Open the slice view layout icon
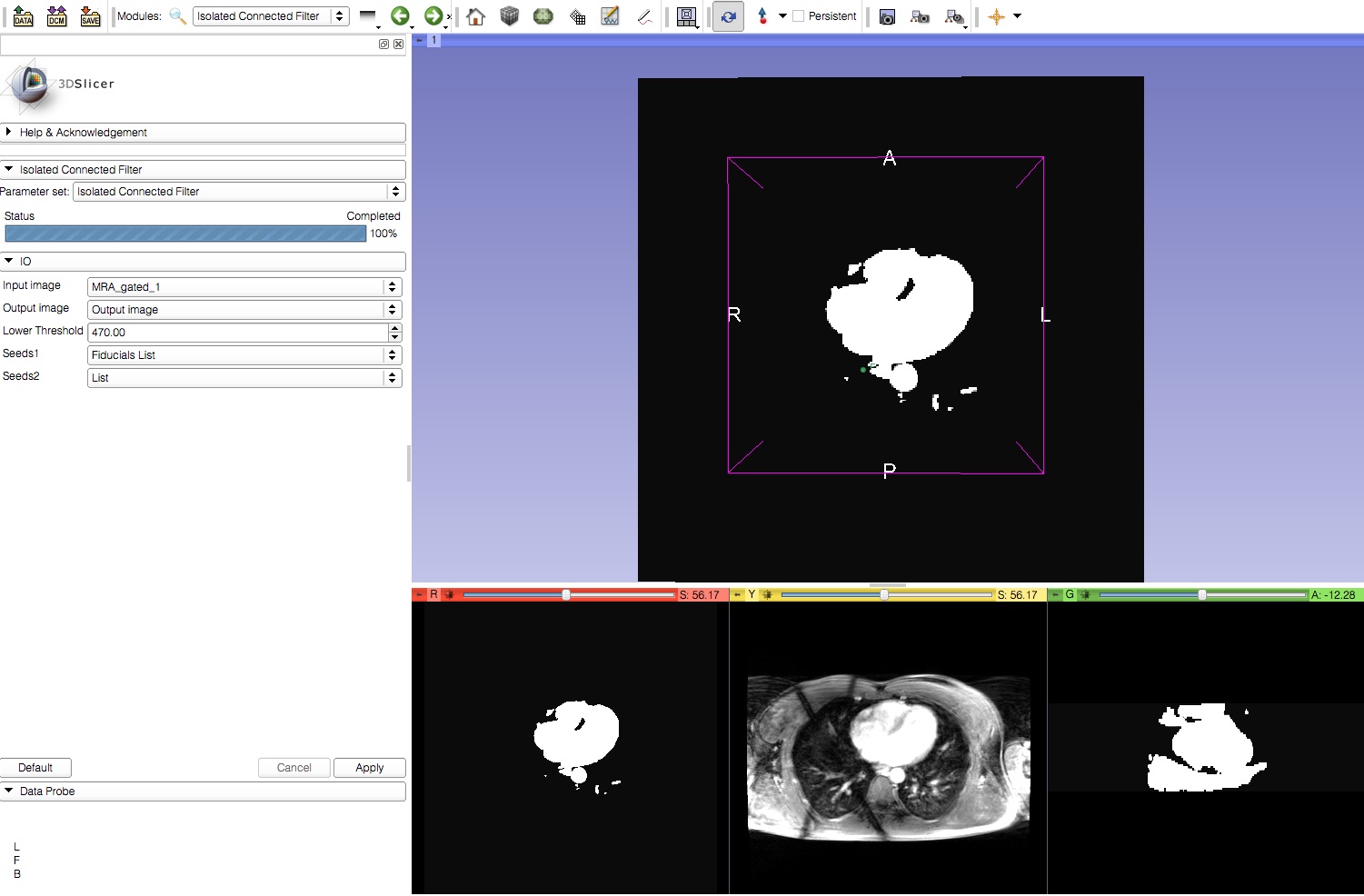The width and height of the screenshot is (1364, 896). [687, 16]
